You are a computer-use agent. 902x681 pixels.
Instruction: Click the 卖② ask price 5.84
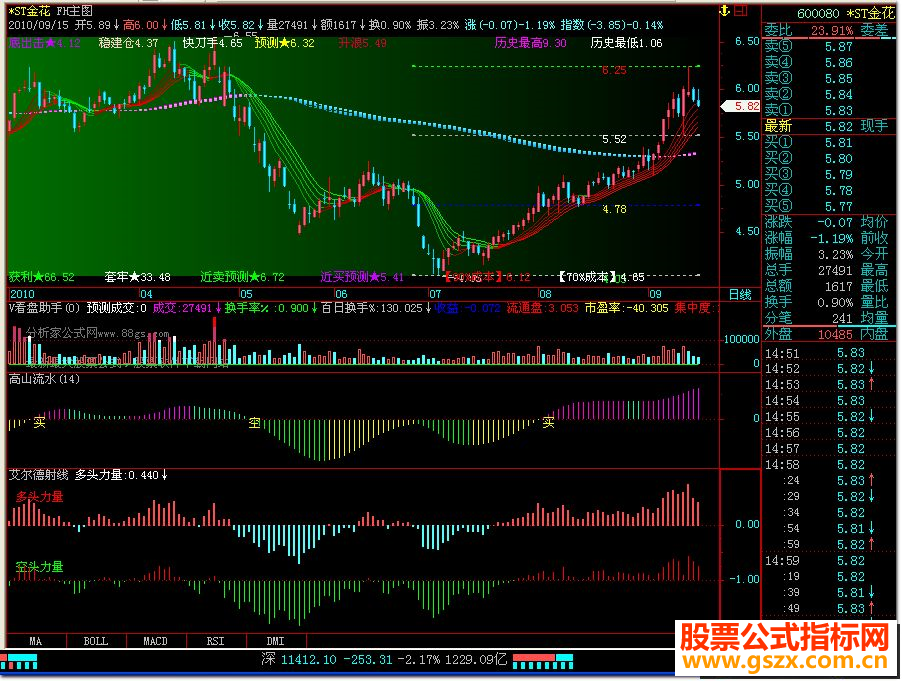[x=839, y=95]
